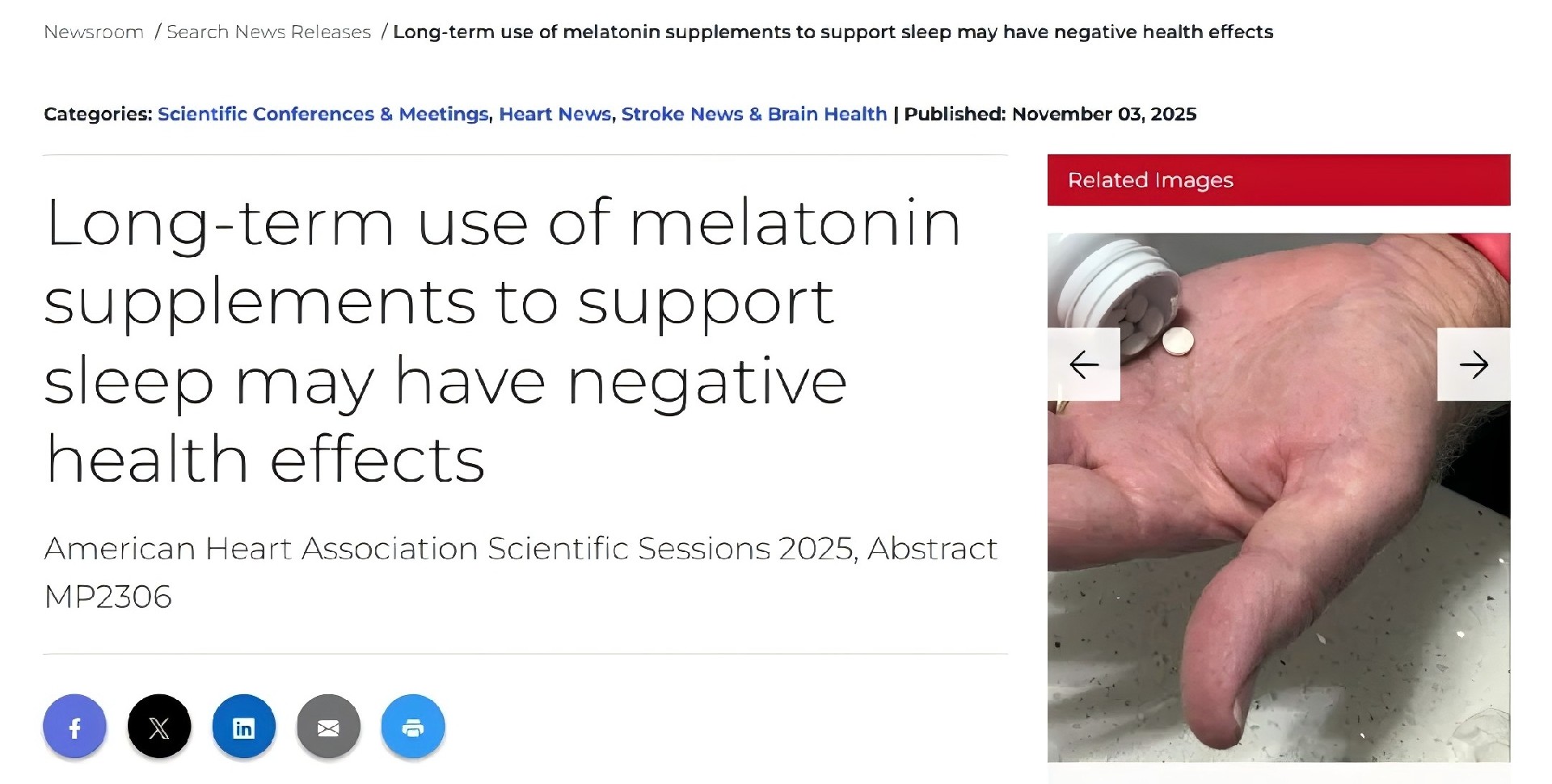1552x784 pixels.
Task: Email this article using envelope icon
Action: click(328, 727)
